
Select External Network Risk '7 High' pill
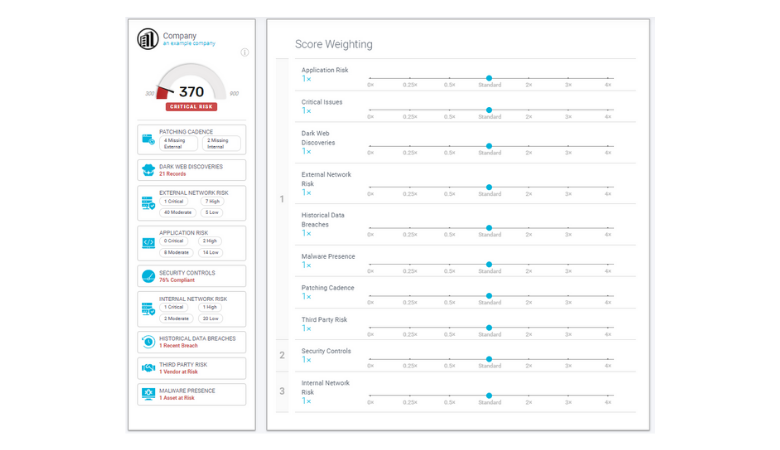click(212, 201)
